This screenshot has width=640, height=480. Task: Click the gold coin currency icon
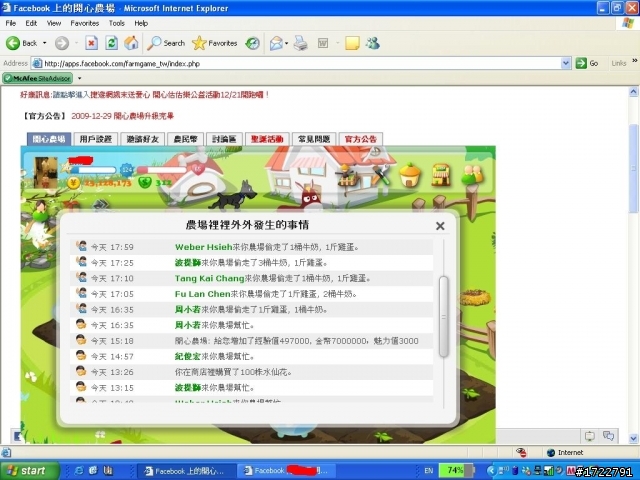73,182
